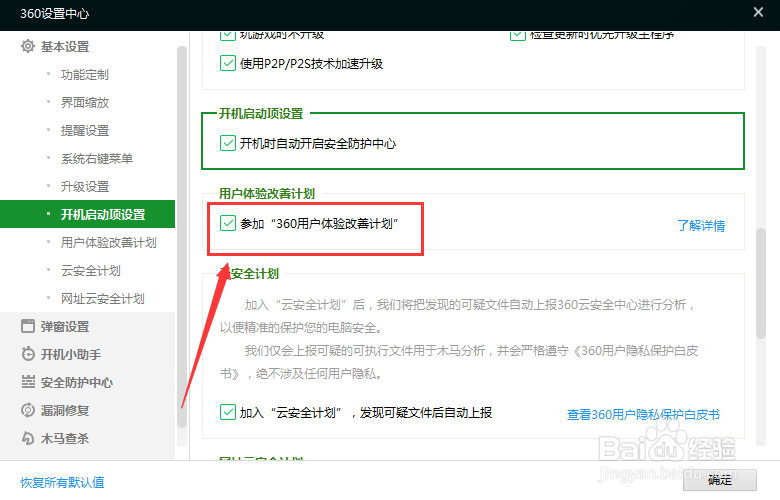The height and width of the screenshot is (500, 780).
Task: Select 开机启动项设置 in sidebar
Action: pos(88,214)
